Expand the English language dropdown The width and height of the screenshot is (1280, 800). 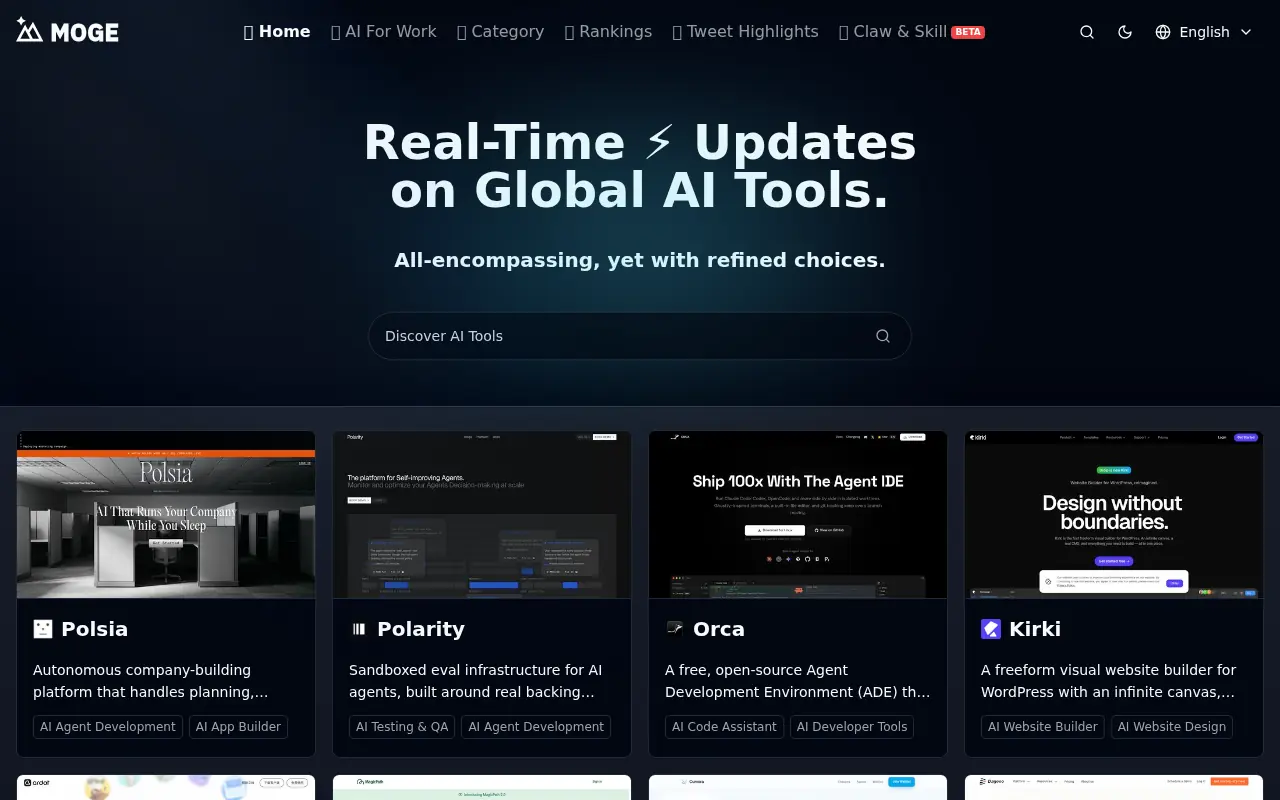point(1204,32)
